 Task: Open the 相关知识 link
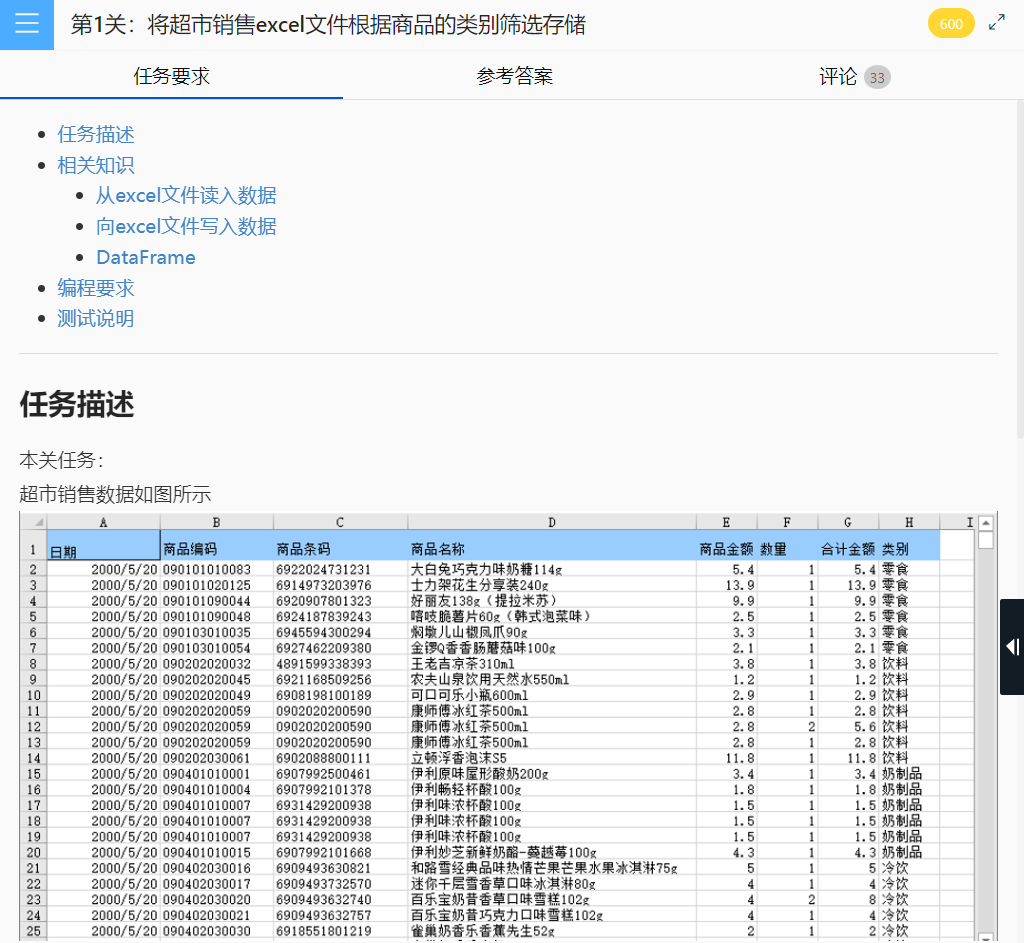point(95,165)
